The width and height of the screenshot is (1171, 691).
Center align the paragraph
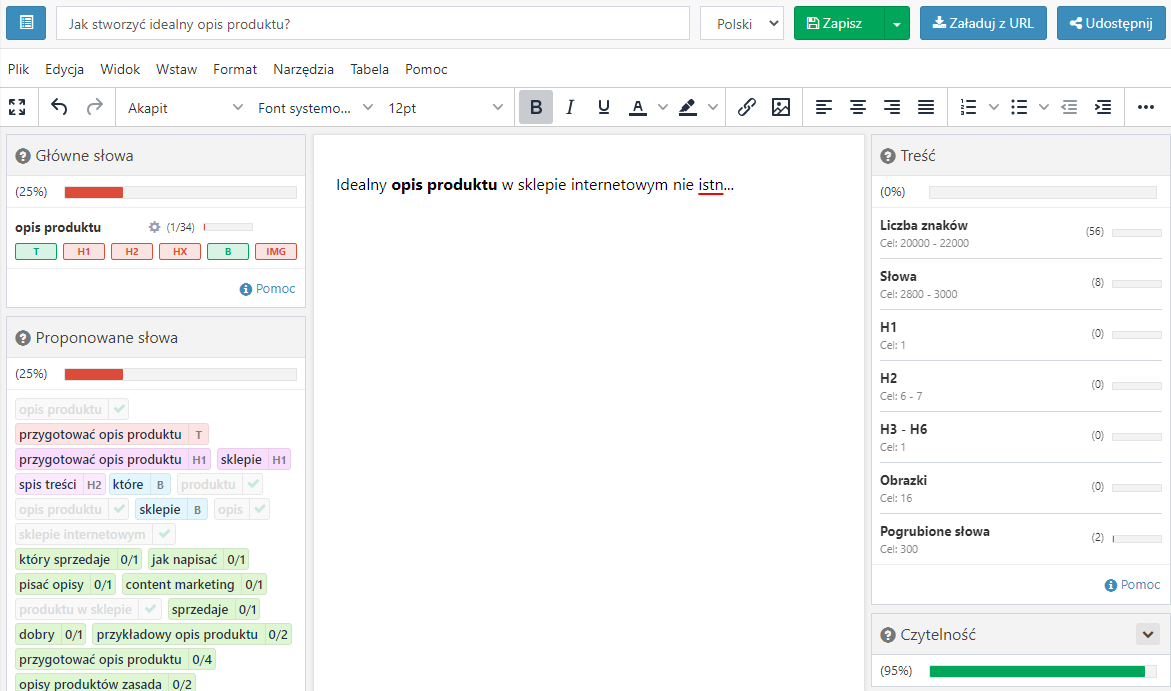point(857,108)
